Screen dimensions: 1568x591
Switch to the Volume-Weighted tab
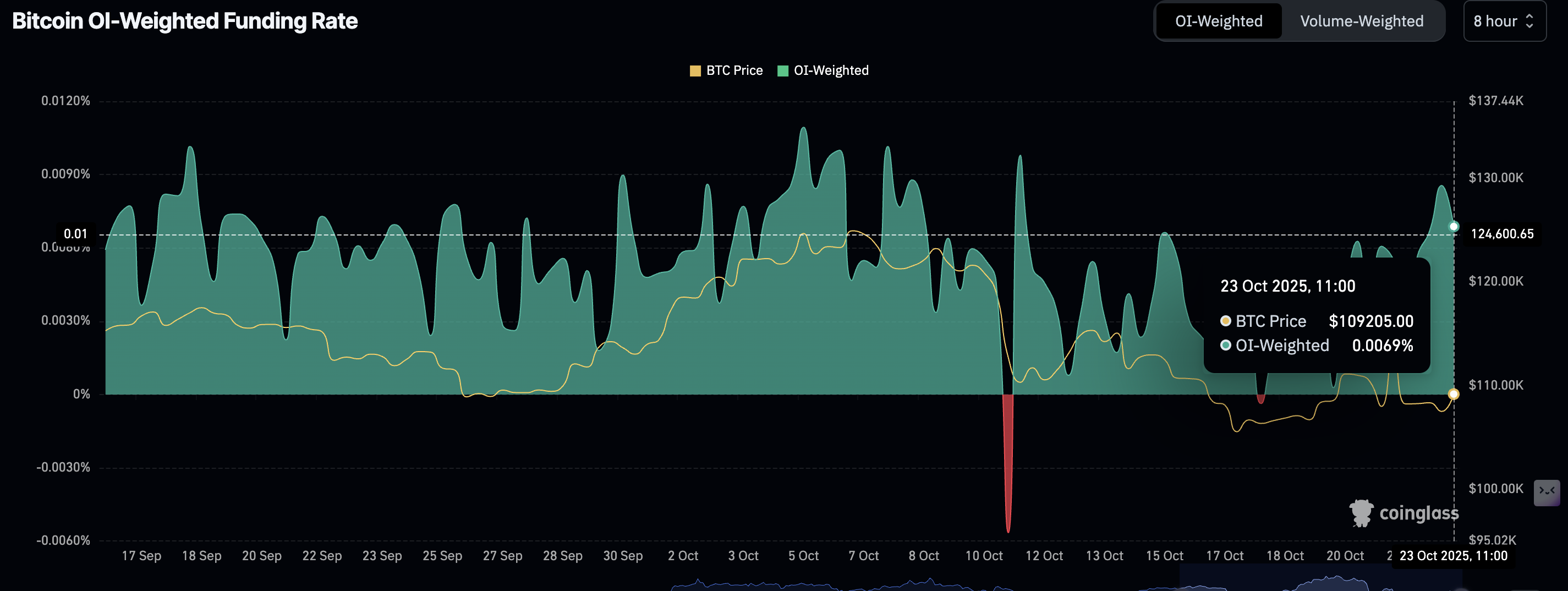pos(1361,21)
